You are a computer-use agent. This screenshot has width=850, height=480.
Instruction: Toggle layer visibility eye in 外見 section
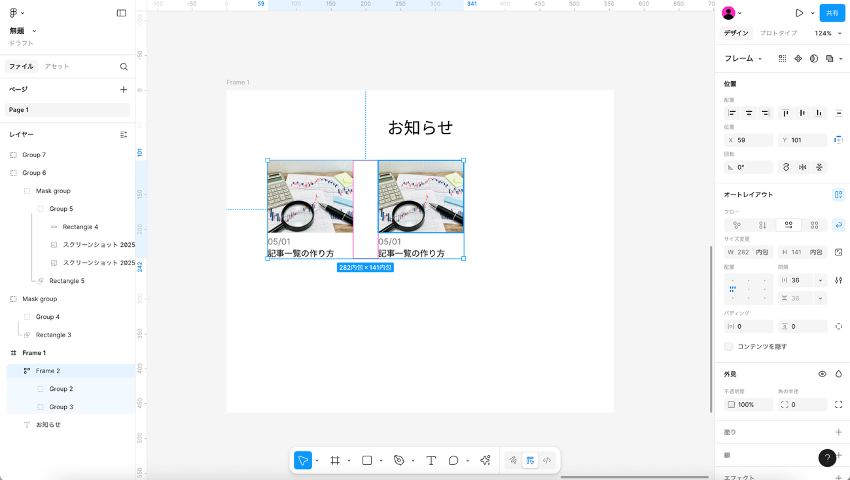tap(822, 374)
